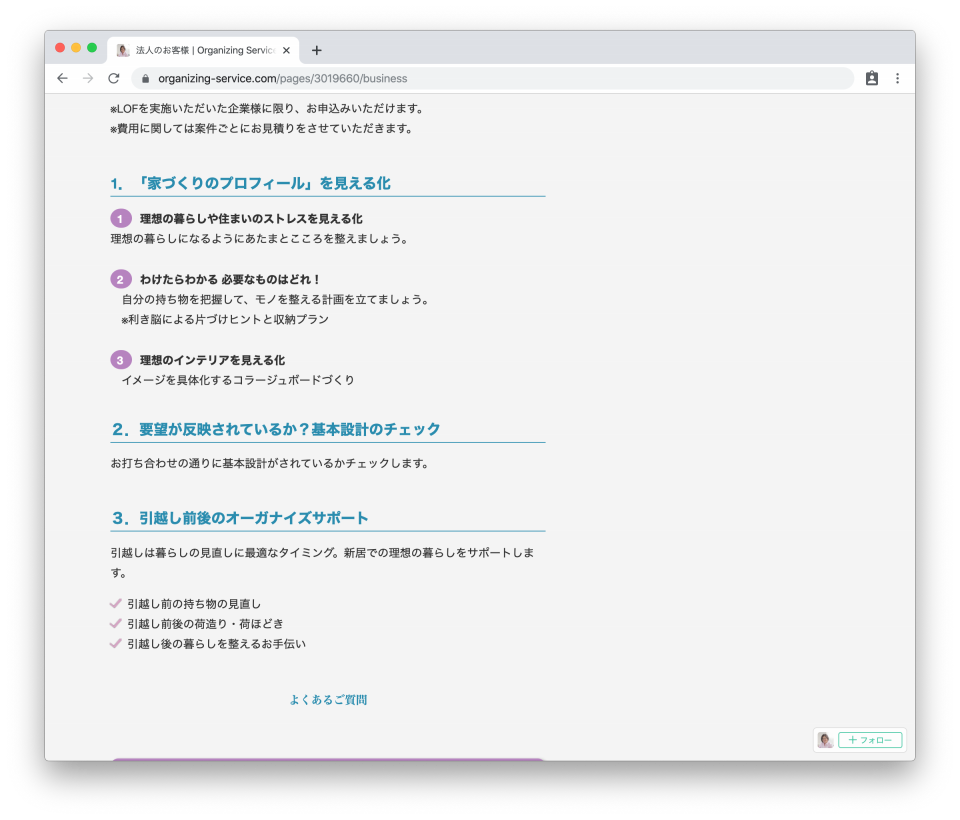This screenshot has width=960, height=820.
Task: Open the よくあるご質問 link
Action: tap(328, 699)
